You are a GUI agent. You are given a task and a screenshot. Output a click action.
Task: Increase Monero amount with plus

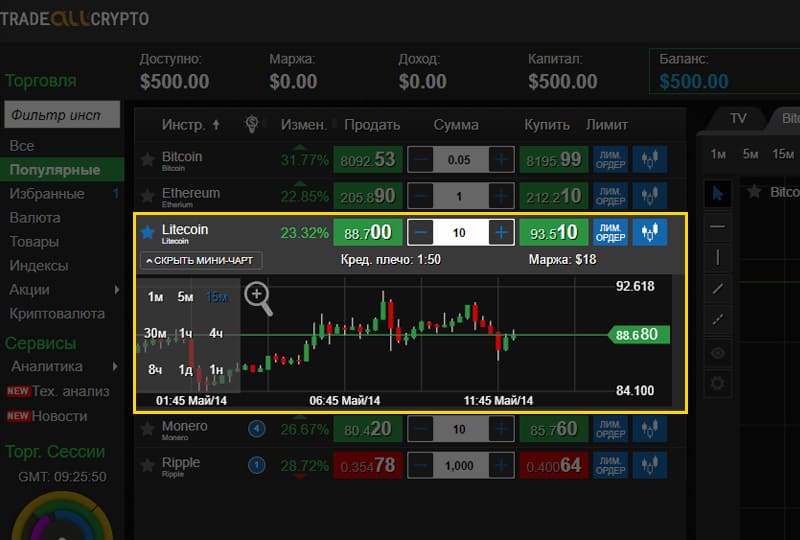pos(501,429)
